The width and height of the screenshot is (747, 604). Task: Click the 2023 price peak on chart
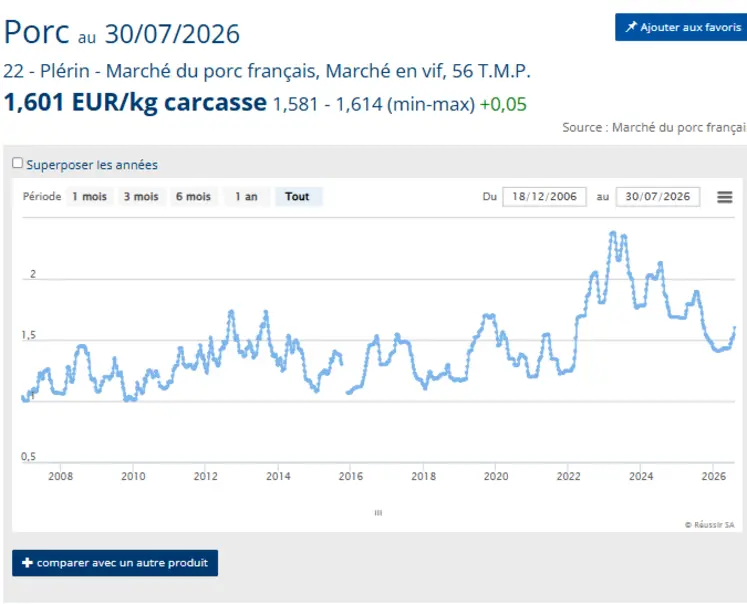click(x=613, y=232)
